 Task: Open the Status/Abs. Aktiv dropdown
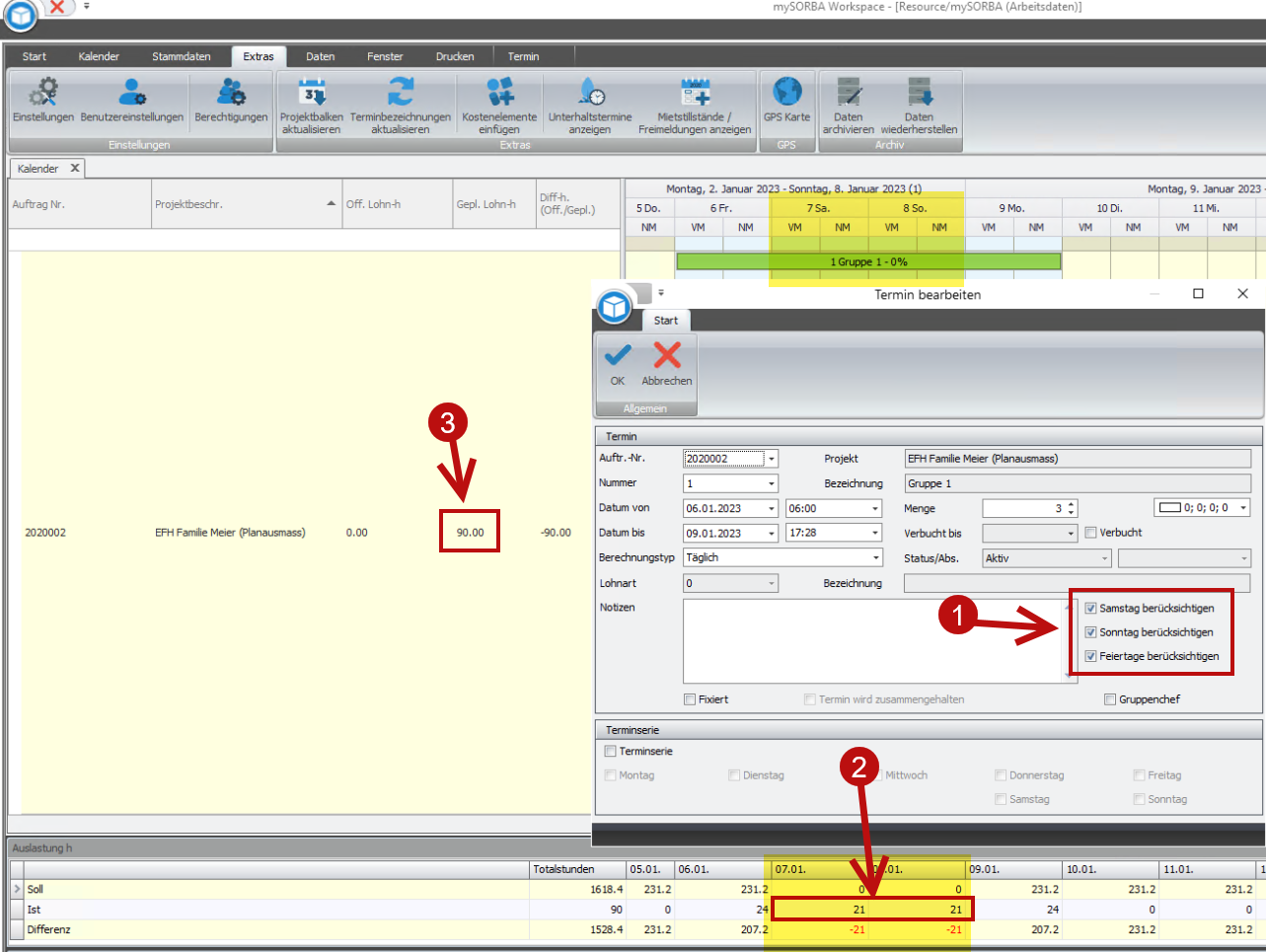click(x=1104, y=559)
